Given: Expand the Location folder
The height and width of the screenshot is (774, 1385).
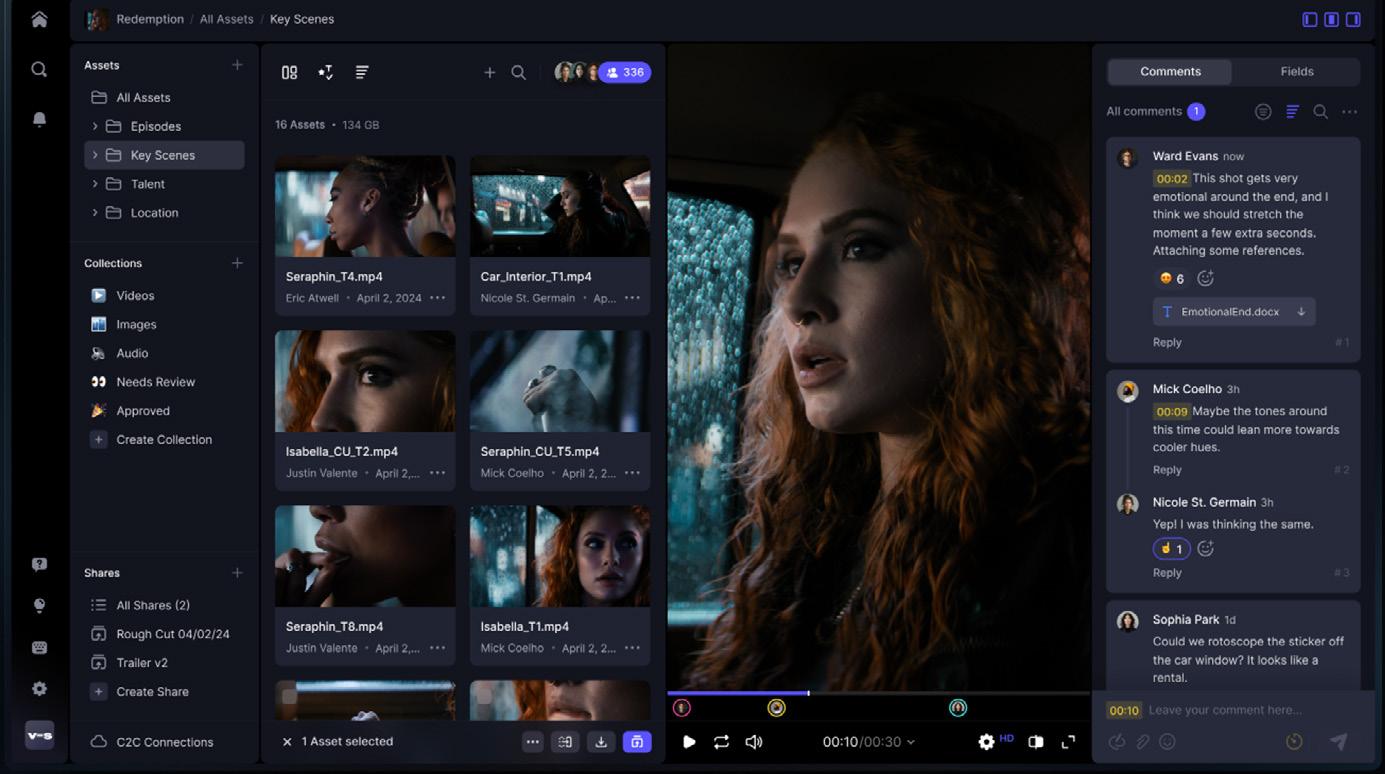Looking at the screenshot, I should pos(95,213).
